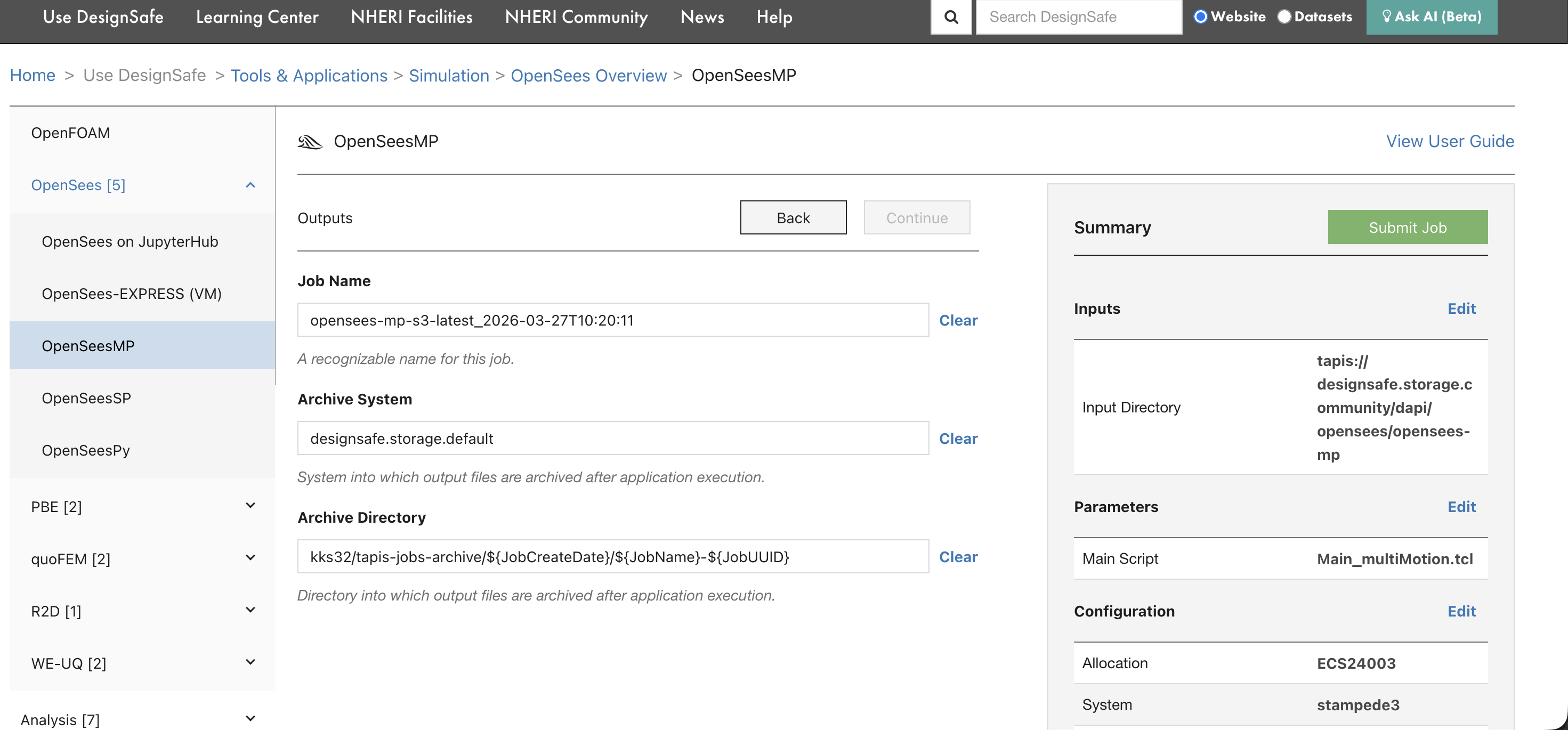Click into the Job Name text field
Viewport: 1568px width, 730px height.
(x=613, y=320)
